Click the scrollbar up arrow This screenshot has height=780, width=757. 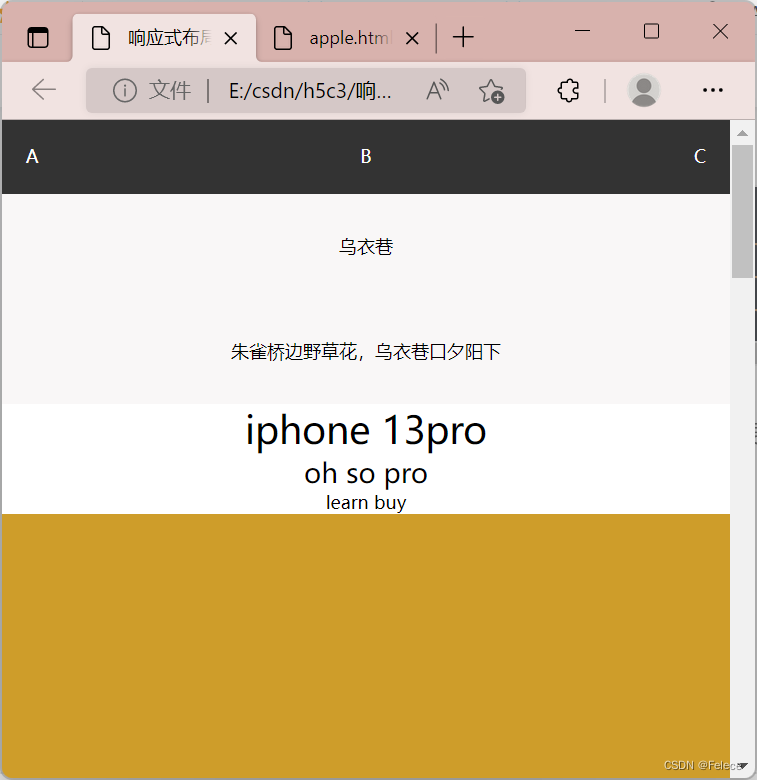pyautogui.click(x=743, y=133)
